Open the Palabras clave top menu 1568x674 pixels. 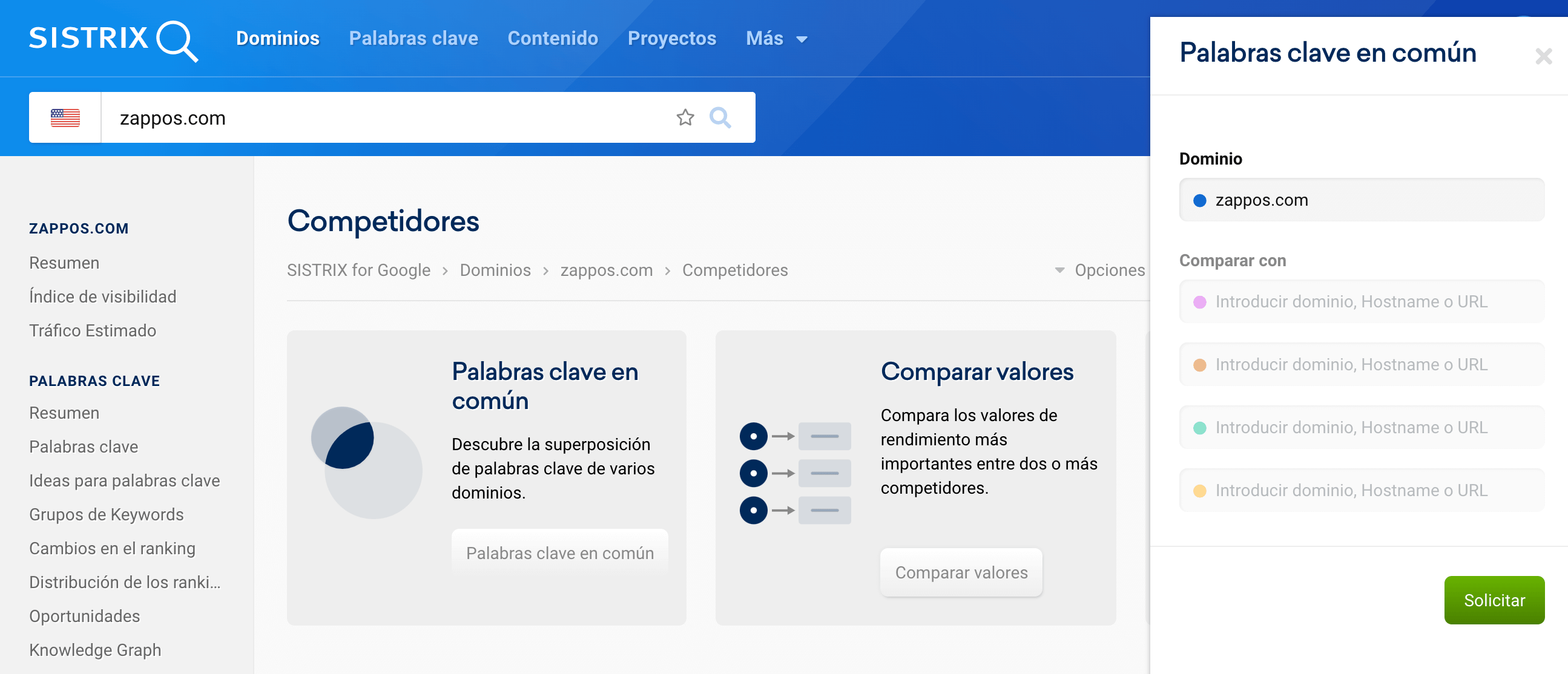[x=413, y=39]
